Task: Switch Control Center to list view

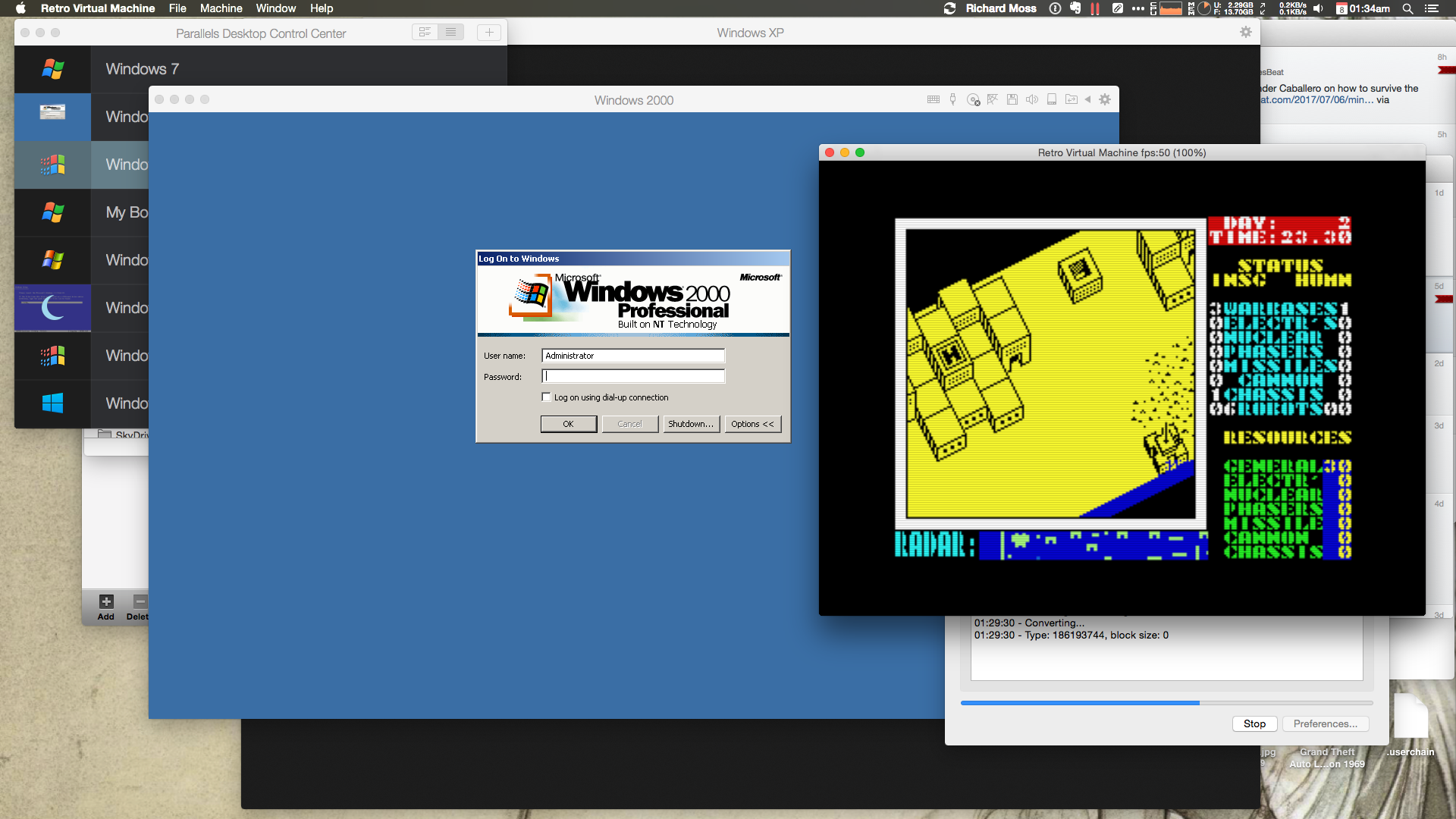Action: pos(450,32)
